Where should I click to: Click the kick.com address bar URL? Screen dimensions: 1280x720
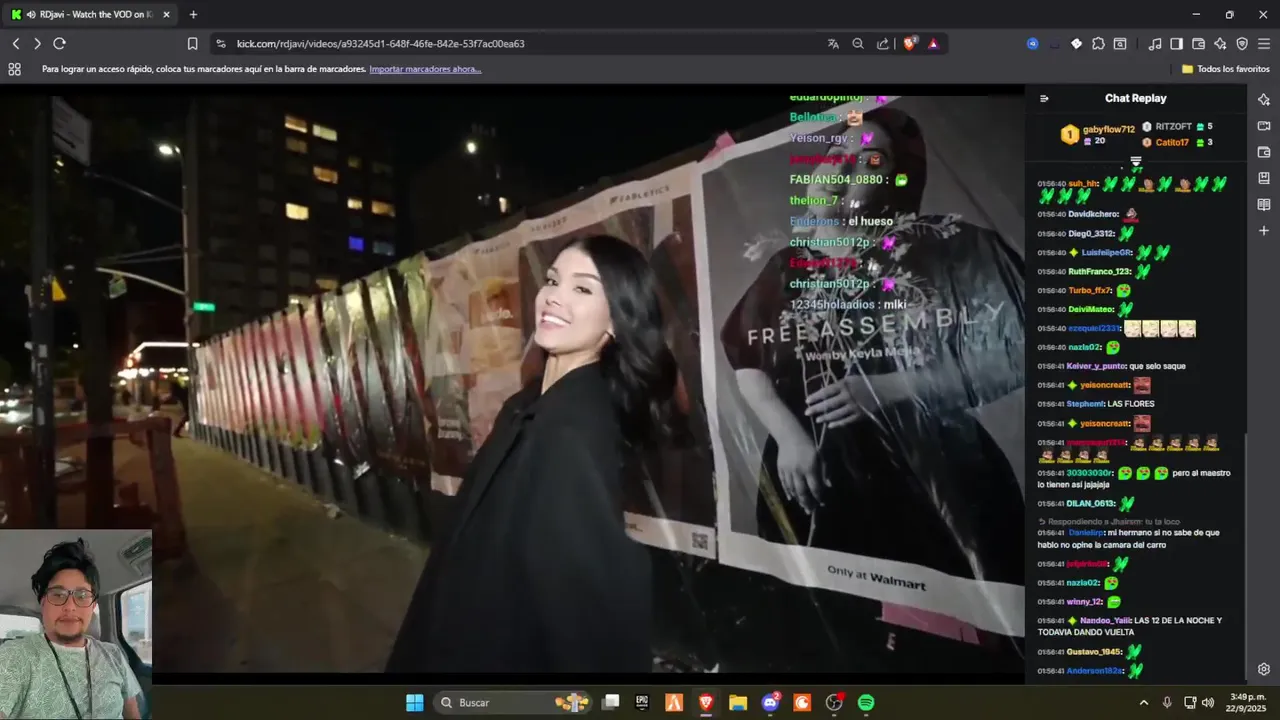click(x=380, y=43)
